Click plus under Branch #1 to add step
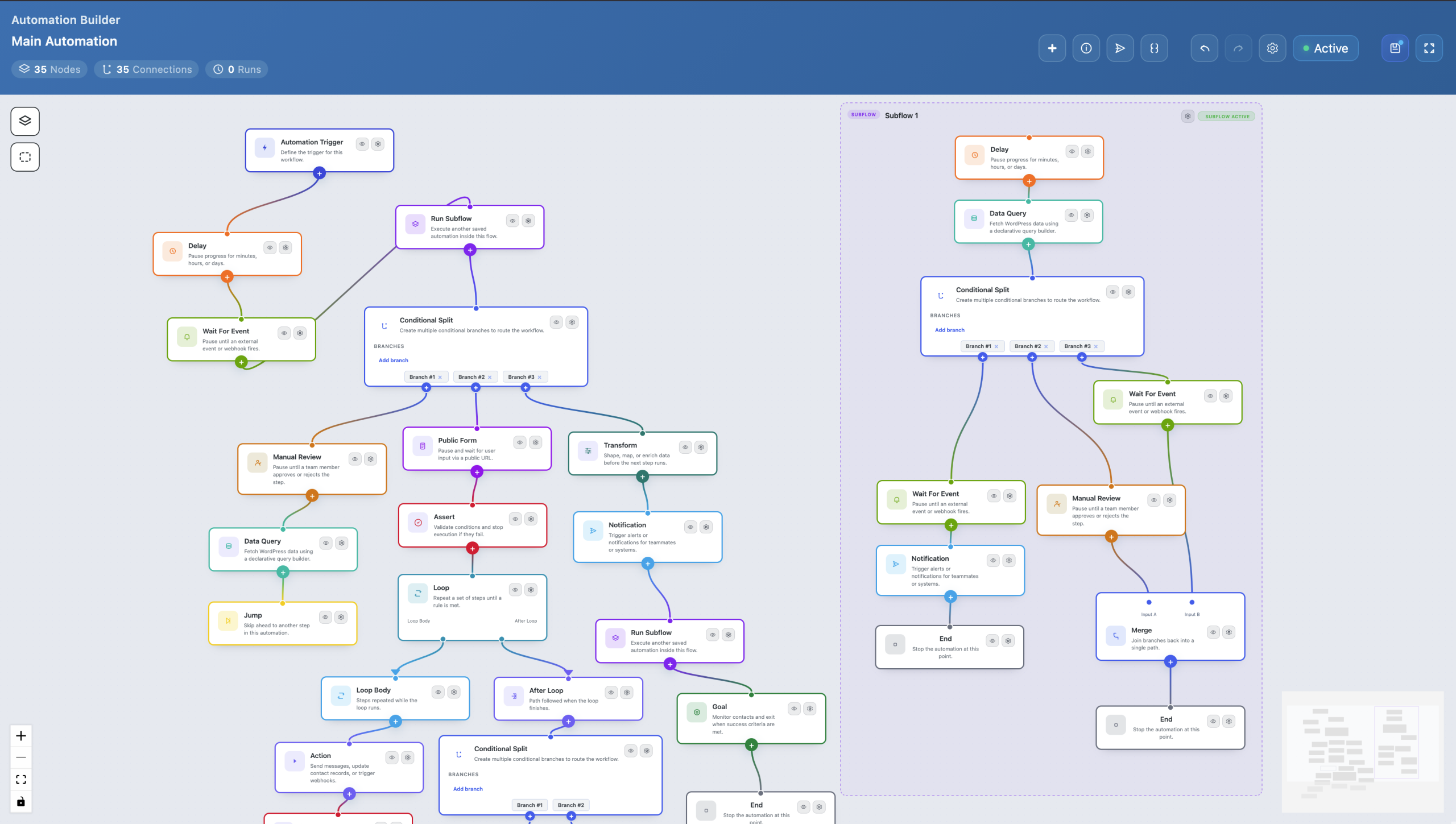Screen dimensions: 1456x824 click(426, 387)
